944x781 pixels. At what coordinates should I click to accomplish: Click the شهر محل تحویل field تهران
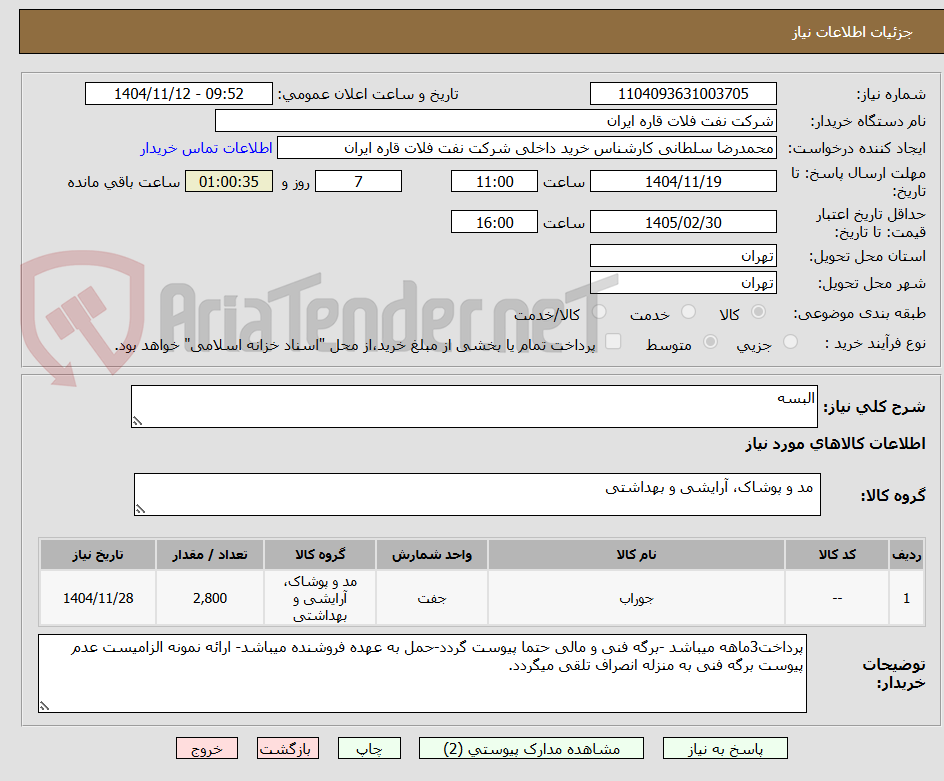point(683,283)
